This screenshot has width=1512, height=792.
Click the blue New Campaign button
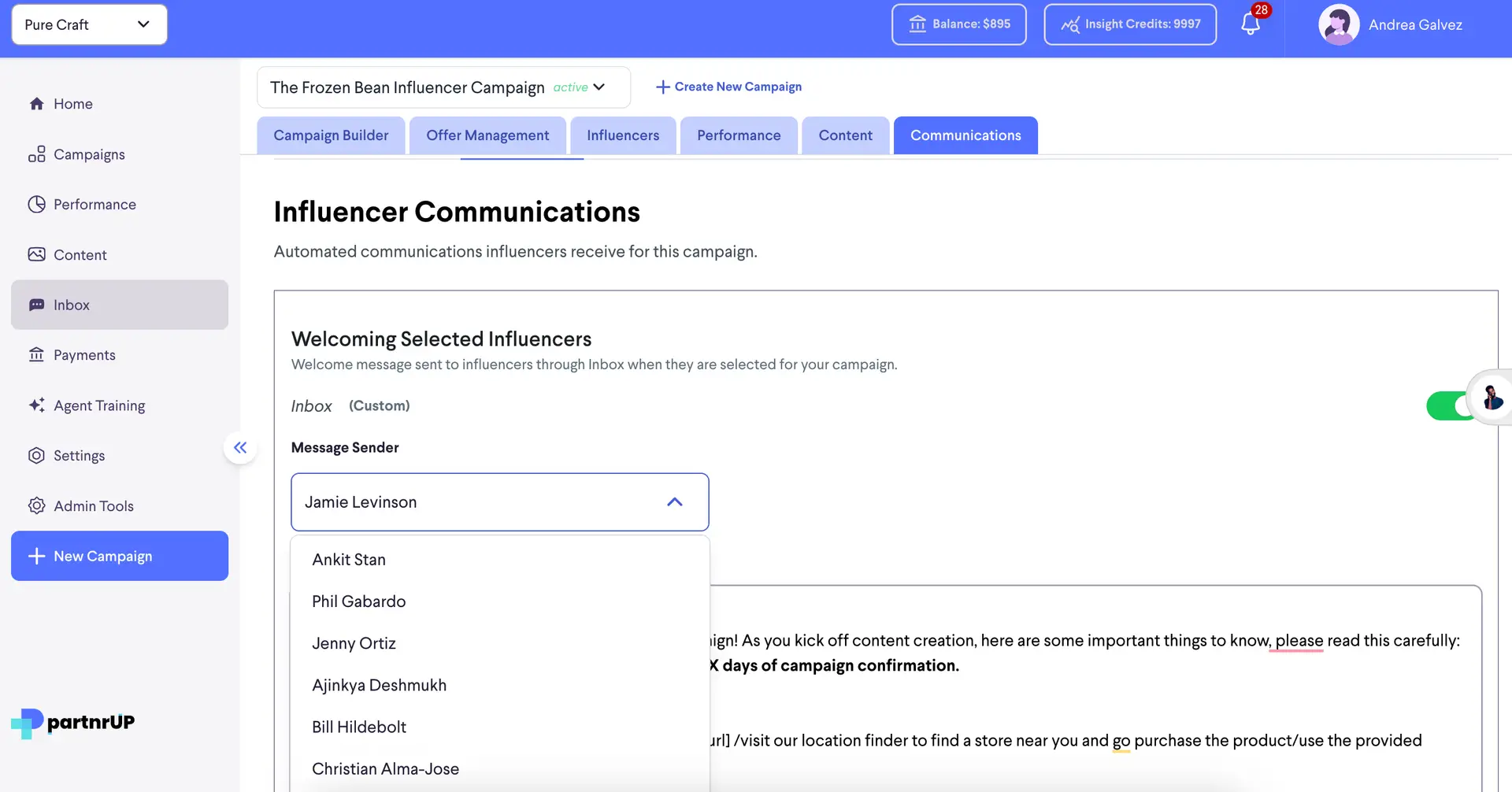pos(120,556)
